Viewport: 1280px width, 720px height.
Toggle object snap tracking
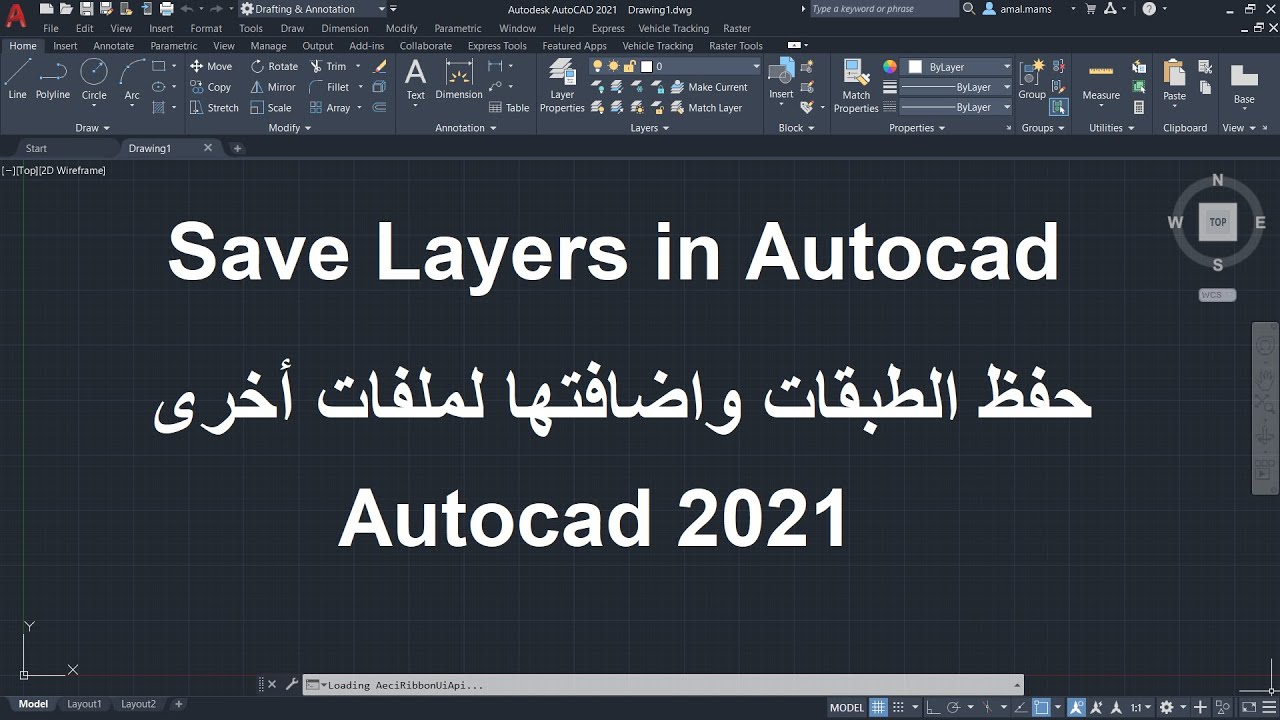(x=1019, y=707)
